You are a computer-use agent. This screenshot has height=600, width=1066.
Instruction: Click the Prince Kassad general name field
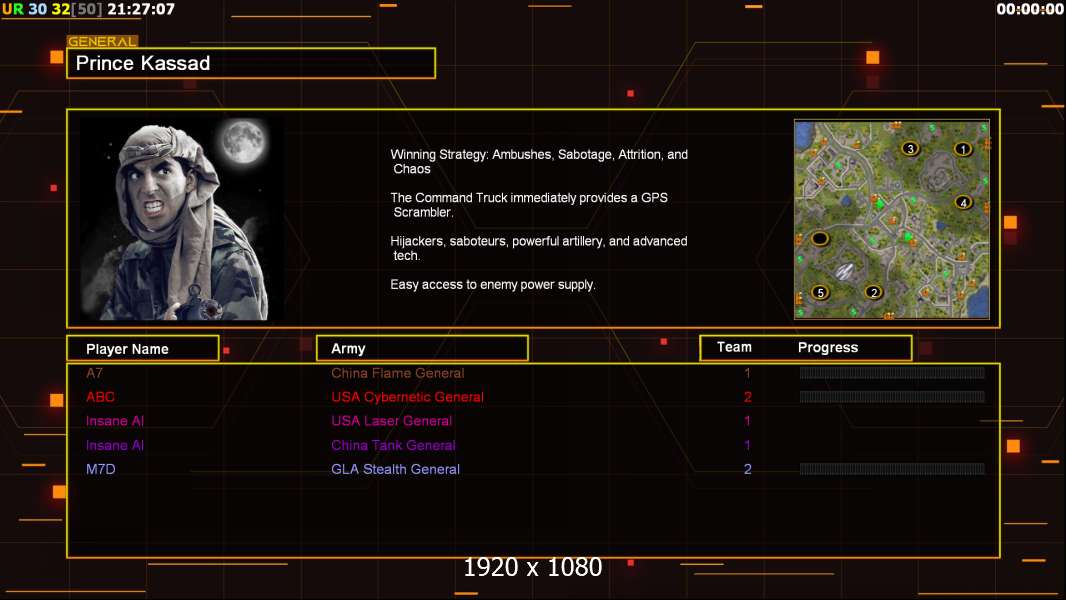point(251,63)
